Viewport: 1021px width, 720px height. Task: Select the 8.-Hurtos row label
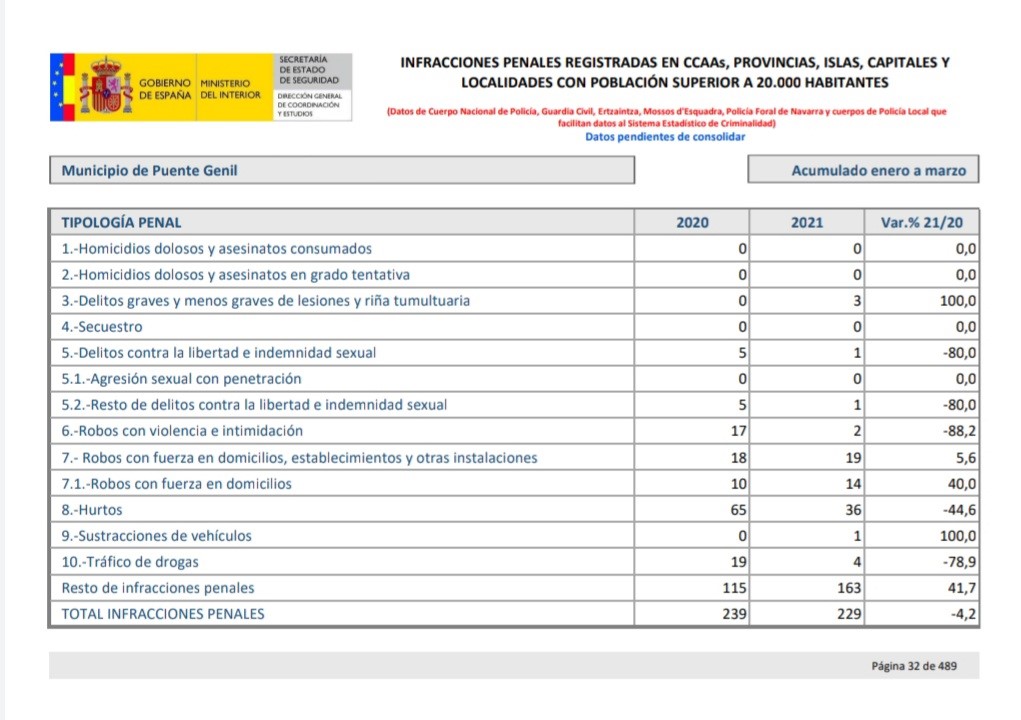95,509
